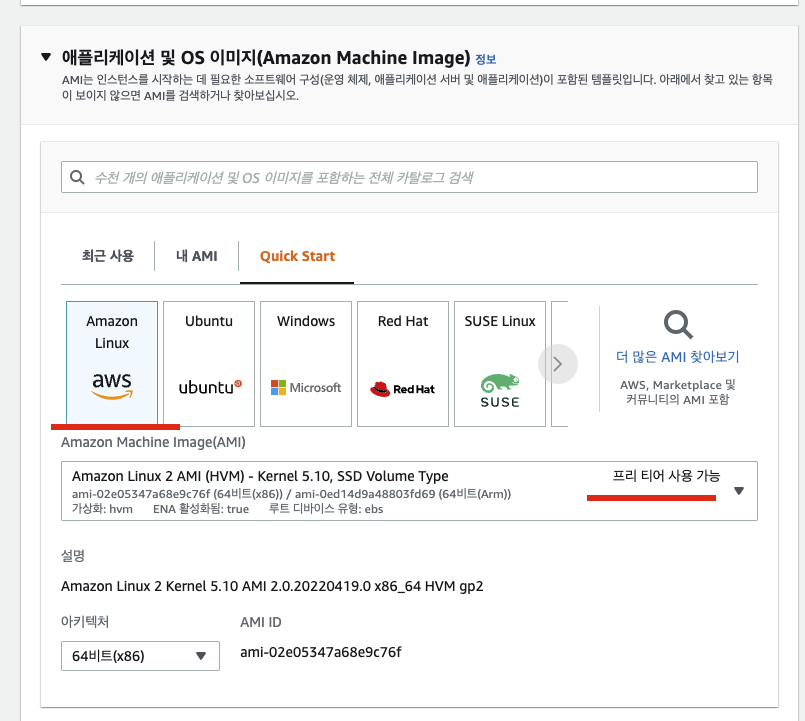Click the Red Hat logo
Viewport: 805px width, 721px height.
[x=402, y=389]
